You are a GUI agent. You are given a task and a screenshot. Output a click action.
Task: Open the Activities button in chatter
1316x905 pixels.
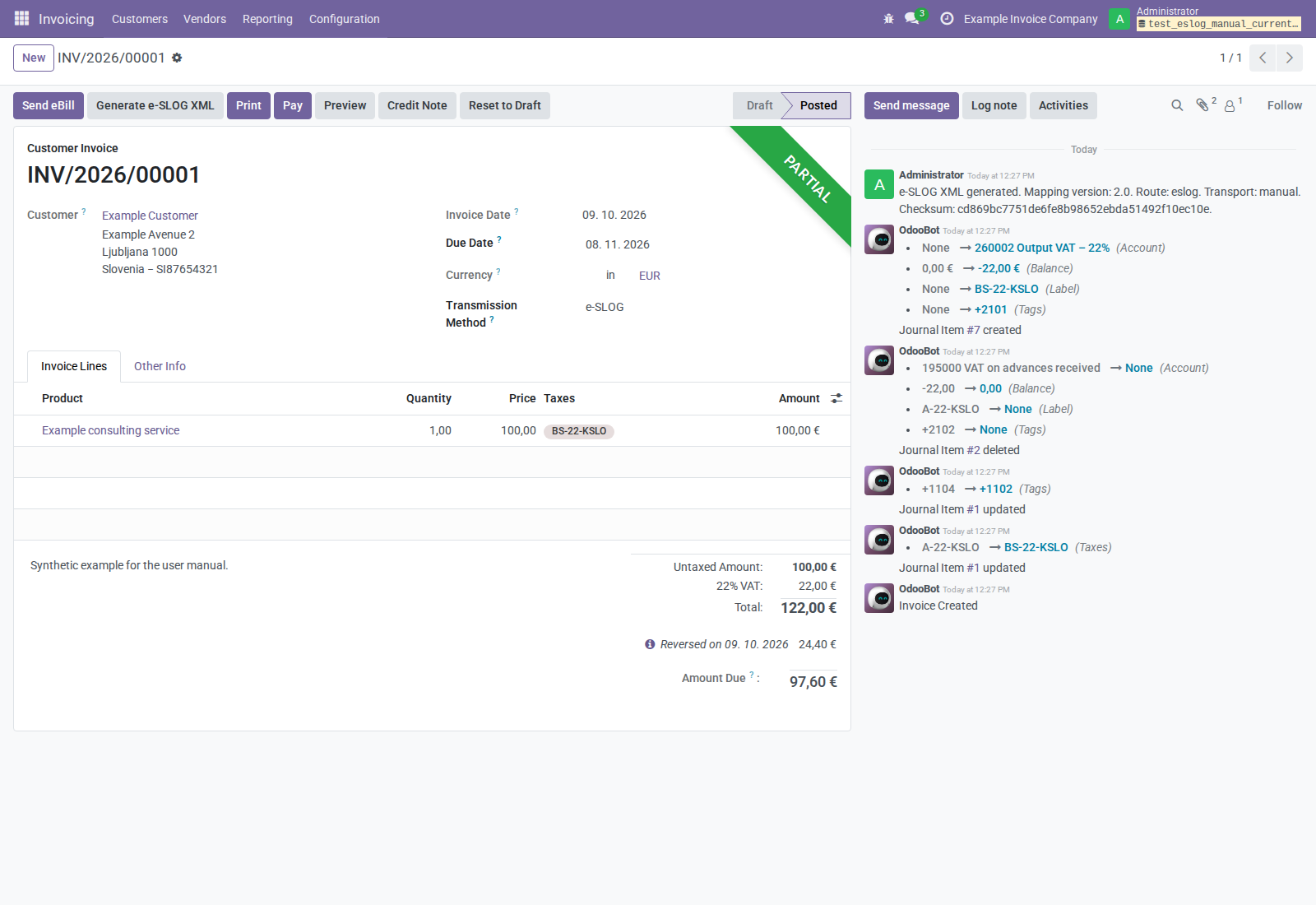point(1063,105)
